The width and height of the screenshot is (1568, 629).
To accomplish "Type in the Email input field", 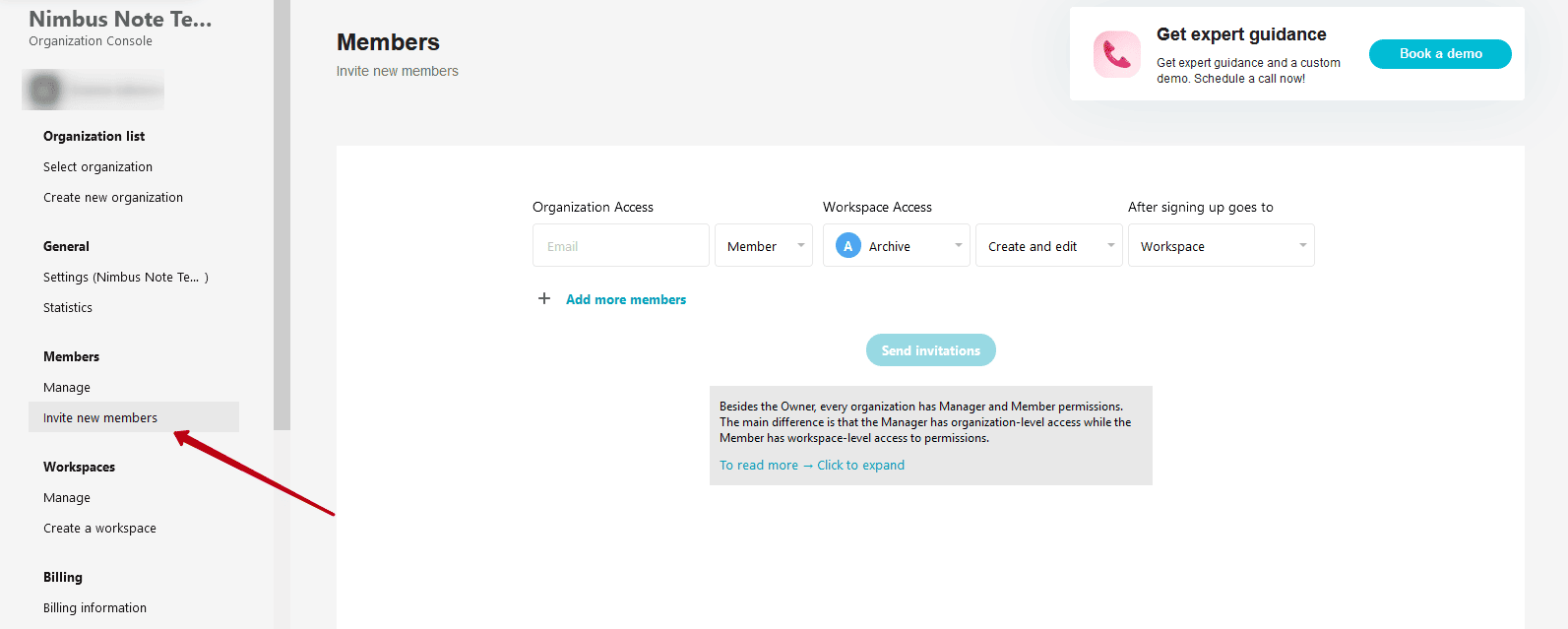I will pos(620,246).
